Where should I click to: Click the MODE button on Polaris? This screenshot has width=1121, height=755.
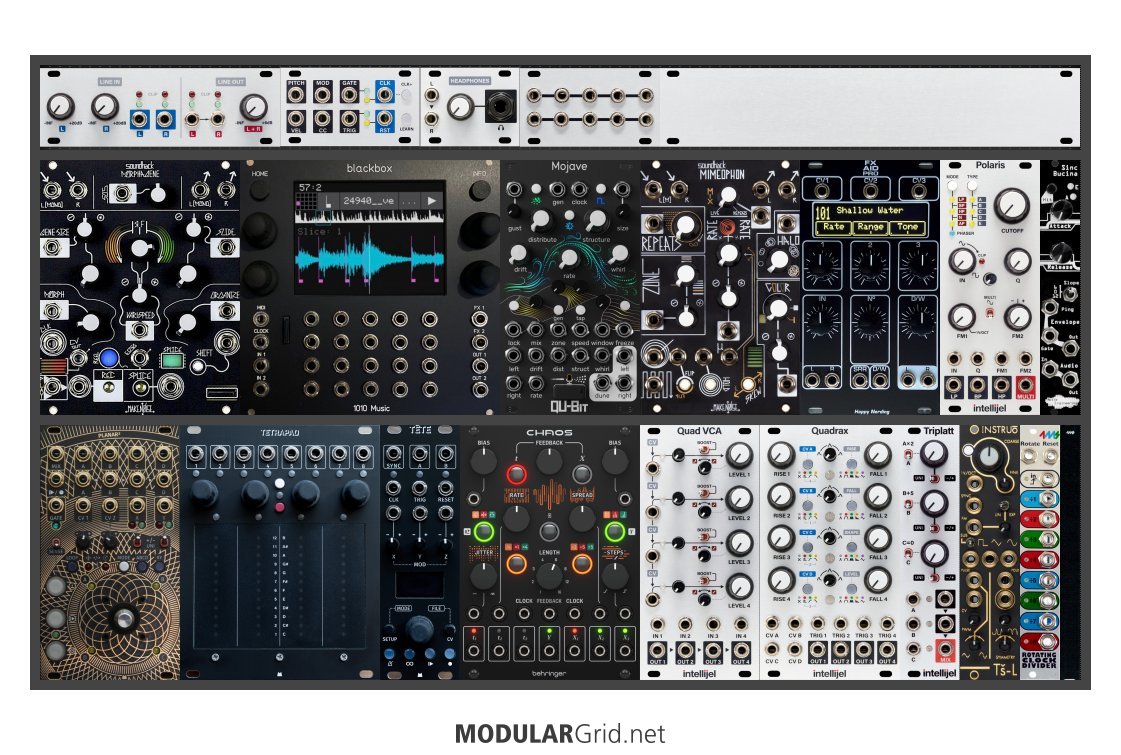point(953,186)
